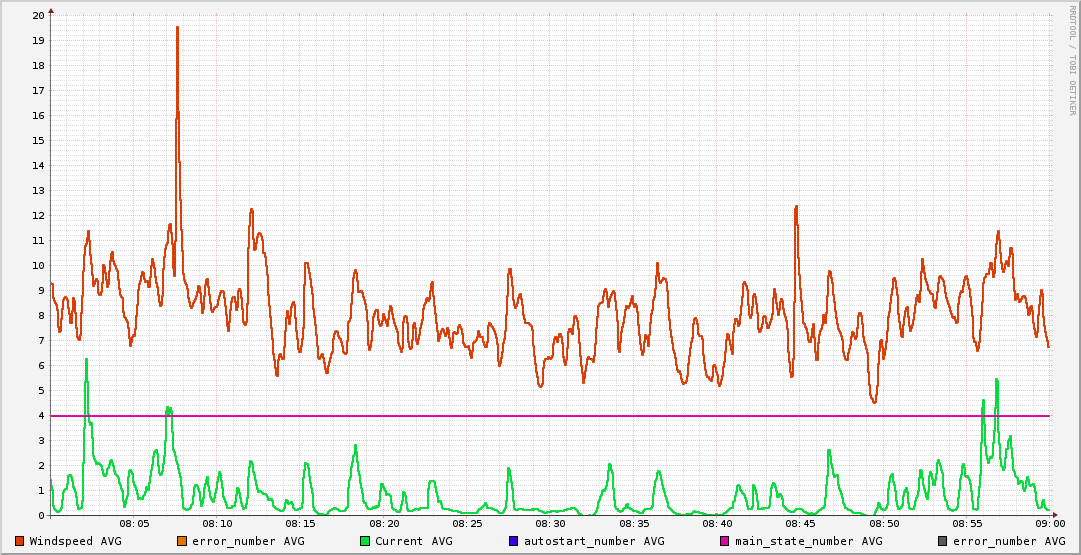This screenshot has height=555, width=1081.
Task: Click the magenta main_state_number legend swatch
Action: 725,541
